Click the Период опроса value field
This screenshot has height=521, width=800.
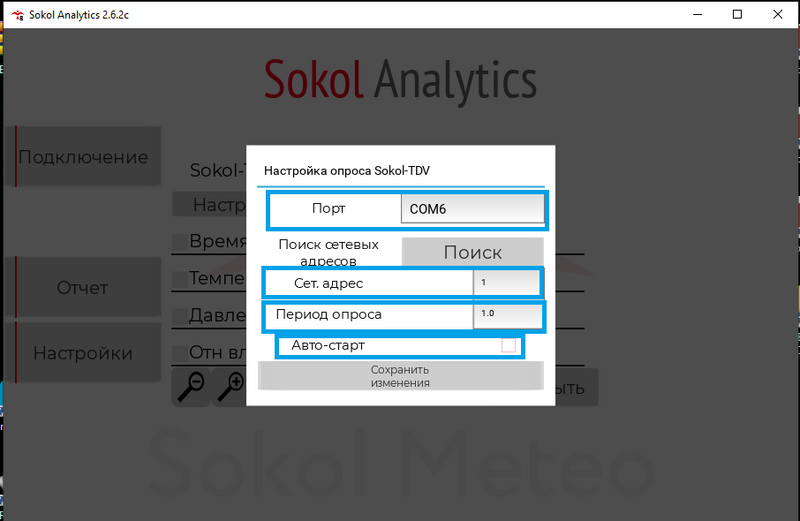coord(508,316)
